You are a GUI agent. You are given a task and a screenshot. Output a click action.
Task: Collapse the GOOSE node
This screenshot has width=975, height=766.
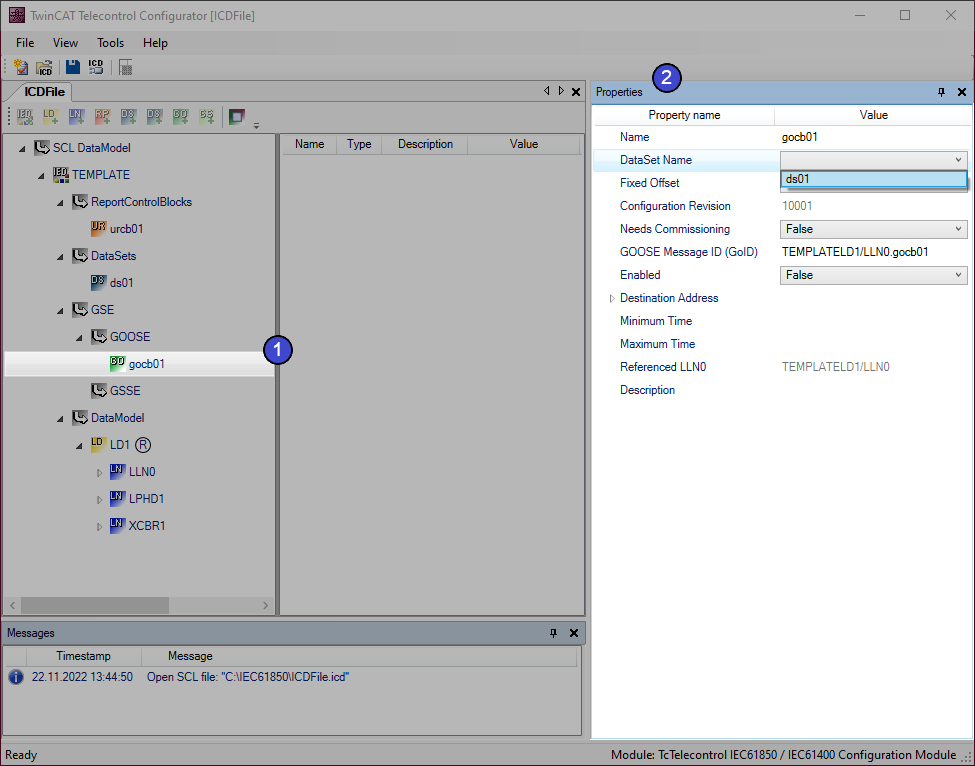coord(80,338)
